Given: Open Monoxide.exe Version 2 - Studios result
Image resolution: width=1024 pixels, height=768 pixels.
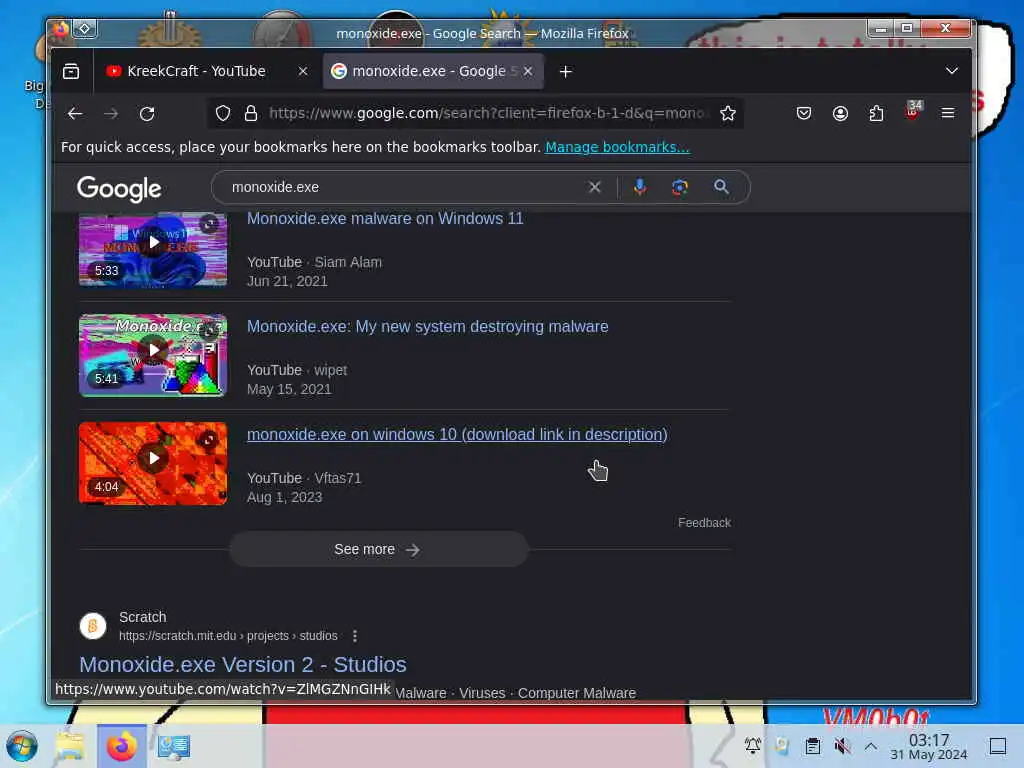Looking at the screenshot, I should coord(243,664).
